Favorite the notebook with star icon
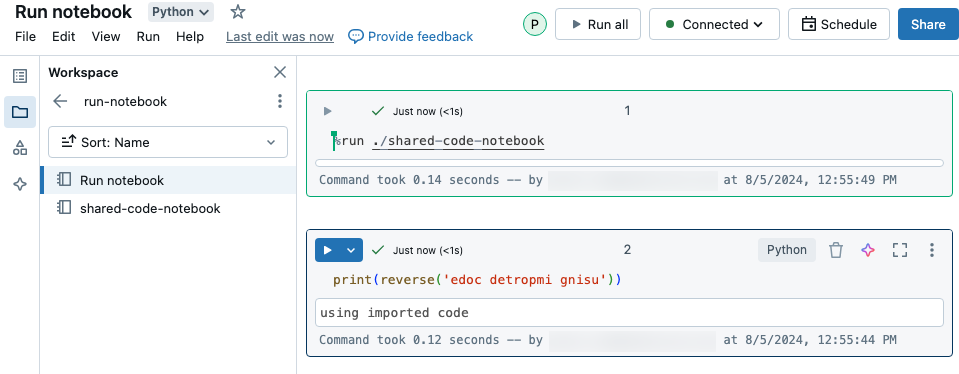 point(238,12)
